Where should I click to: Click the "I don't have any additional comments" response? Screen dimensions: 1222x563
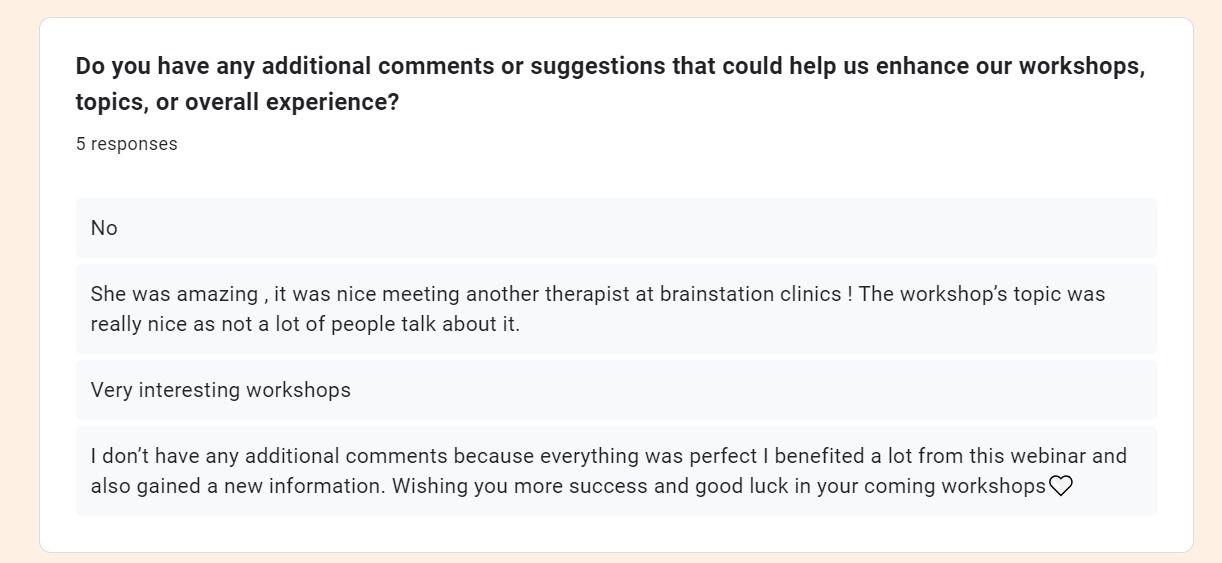(616, 471)
